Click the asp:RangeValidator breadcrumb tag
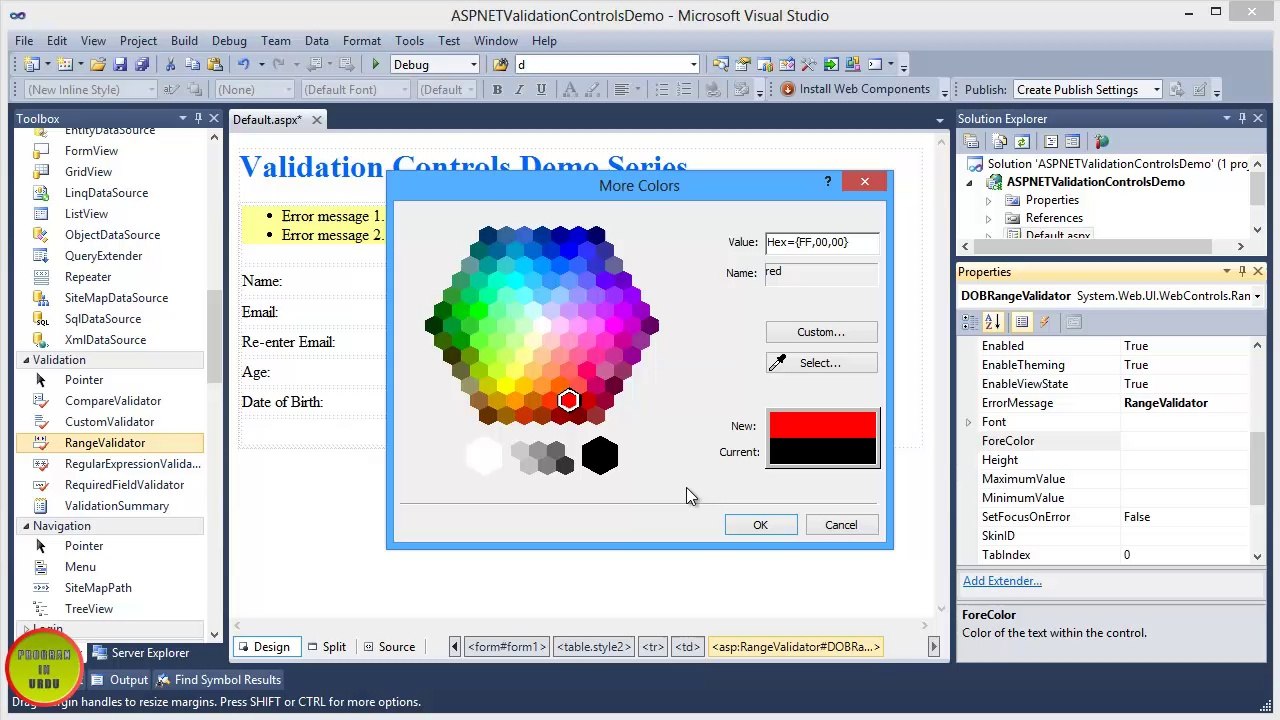This screenshot has height=720, width=1280. click(x=796, y=647)
